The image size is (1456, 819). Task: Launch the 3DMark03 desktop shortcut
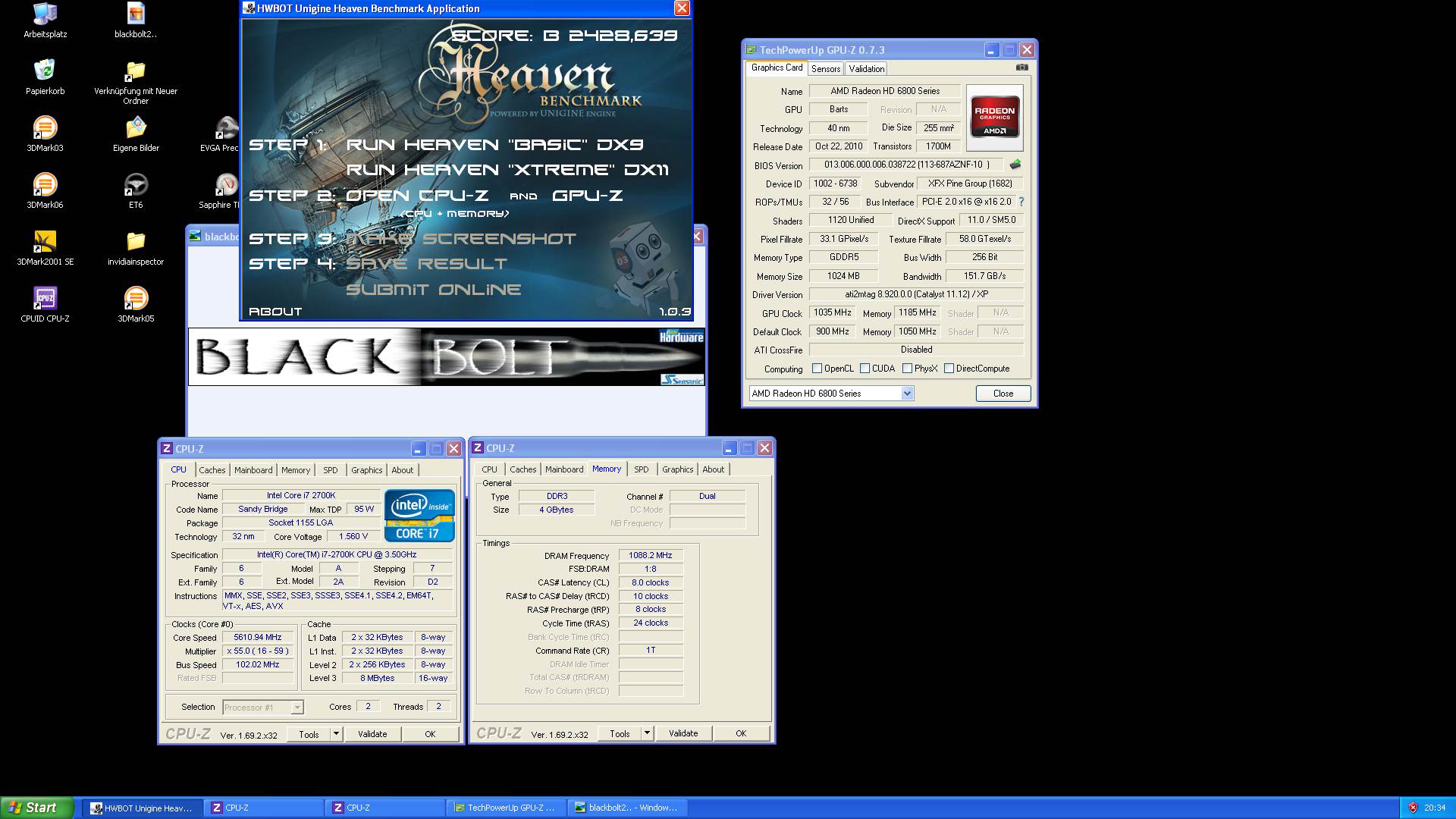[45, 133]
